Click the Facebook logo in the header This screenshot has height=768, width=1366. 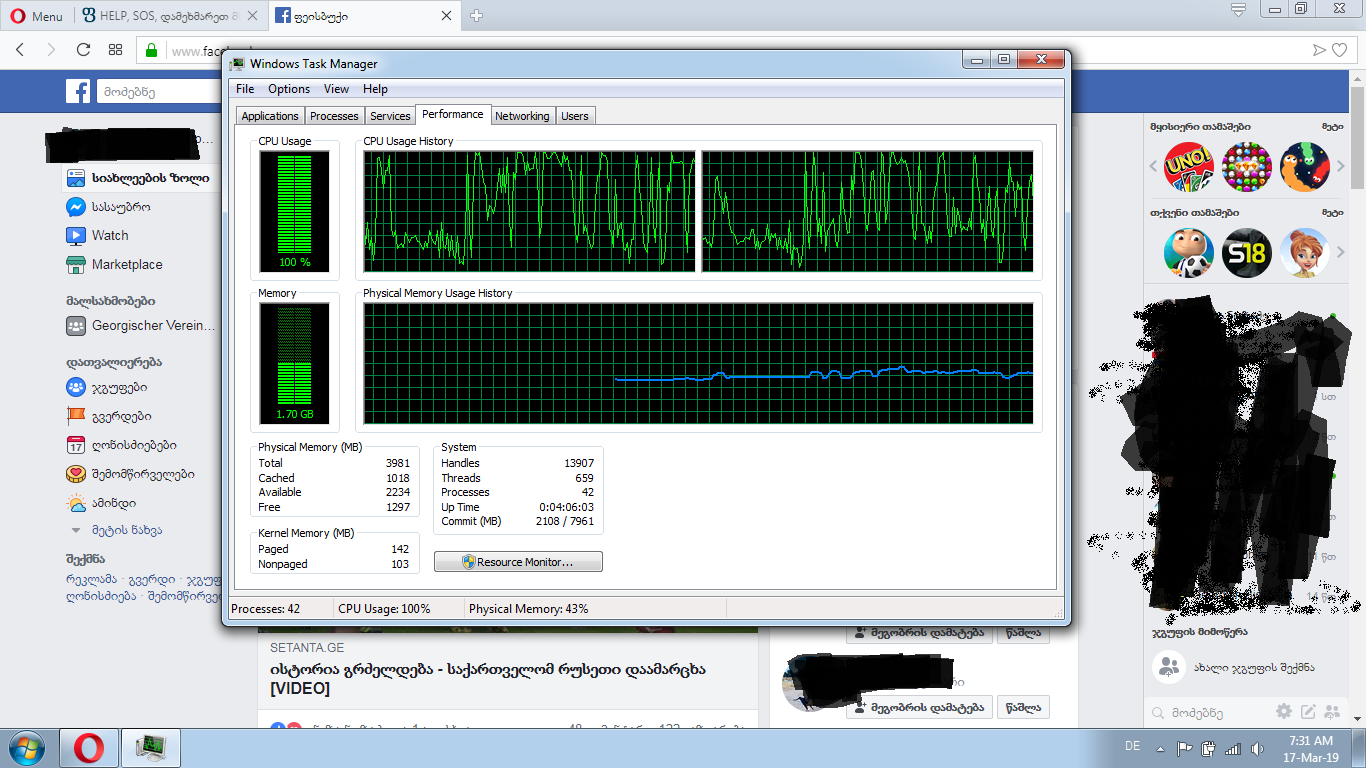(x=78, y=92)
